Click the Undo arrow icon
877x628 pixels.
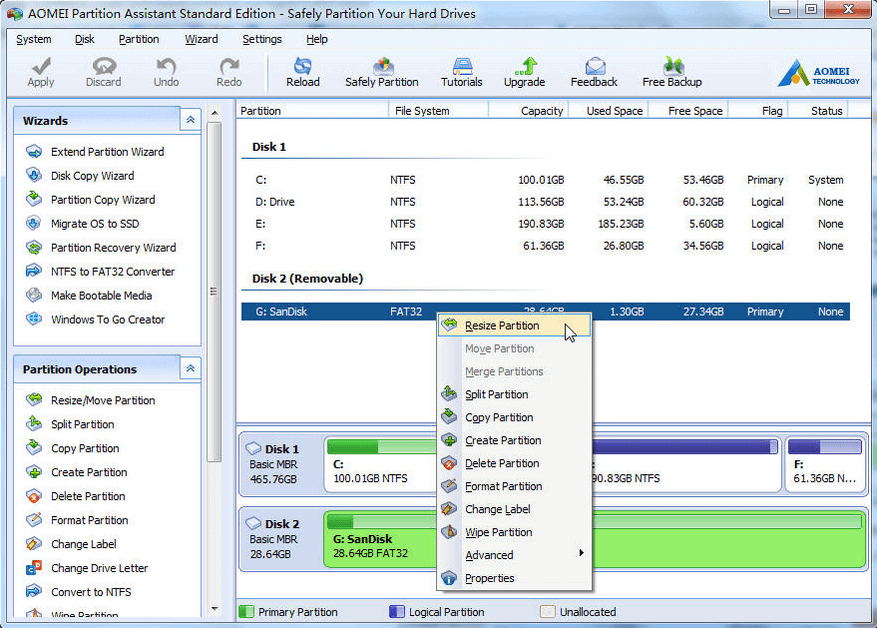[166, 67]
